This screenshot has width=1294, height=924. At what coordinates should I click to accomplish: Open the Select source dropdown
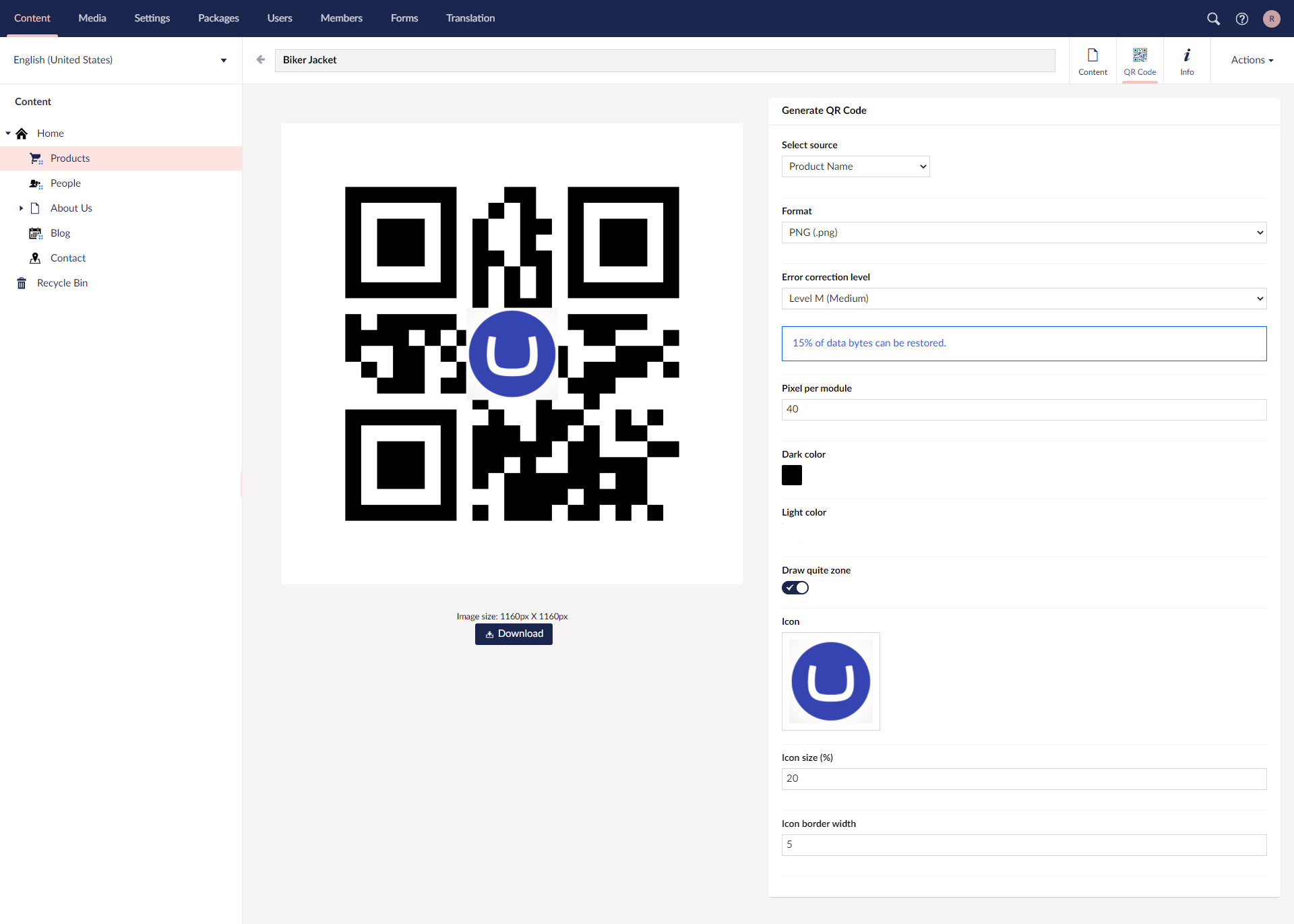(x=855, y=166)
